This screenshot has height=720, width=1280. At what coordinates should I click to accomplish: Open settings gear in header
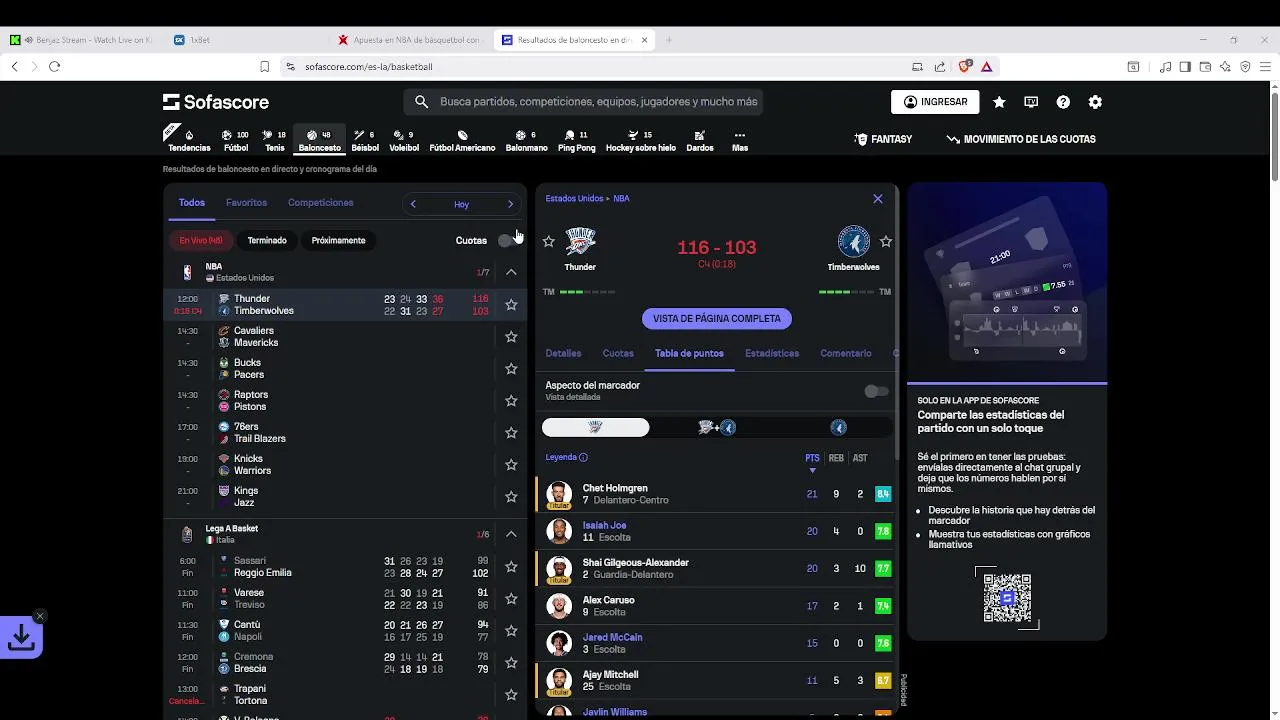pyautogui.click(x=1095, y=102)
